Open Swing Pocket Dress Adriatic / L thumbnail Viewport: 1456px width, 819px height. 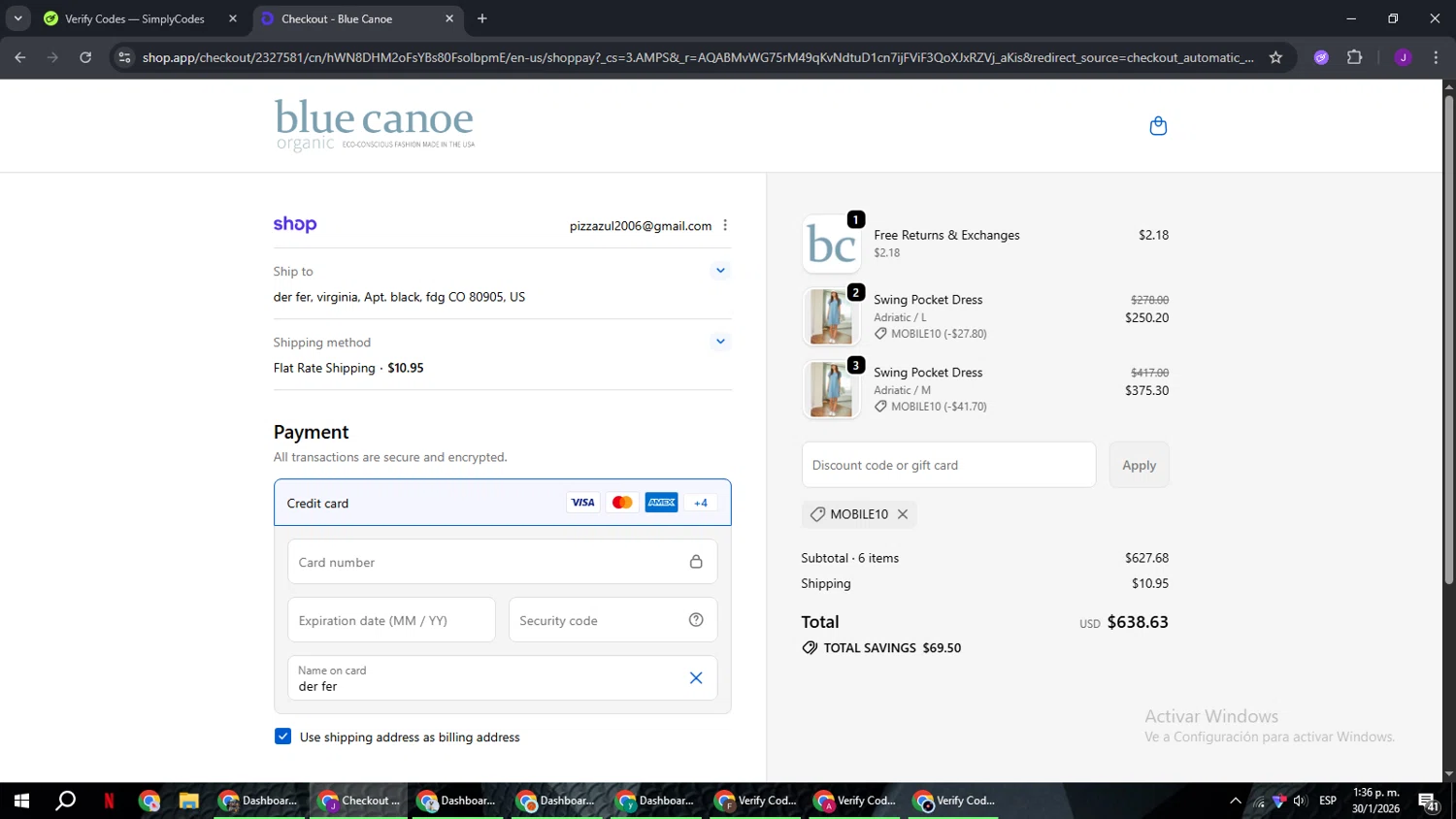click(832, 316)
